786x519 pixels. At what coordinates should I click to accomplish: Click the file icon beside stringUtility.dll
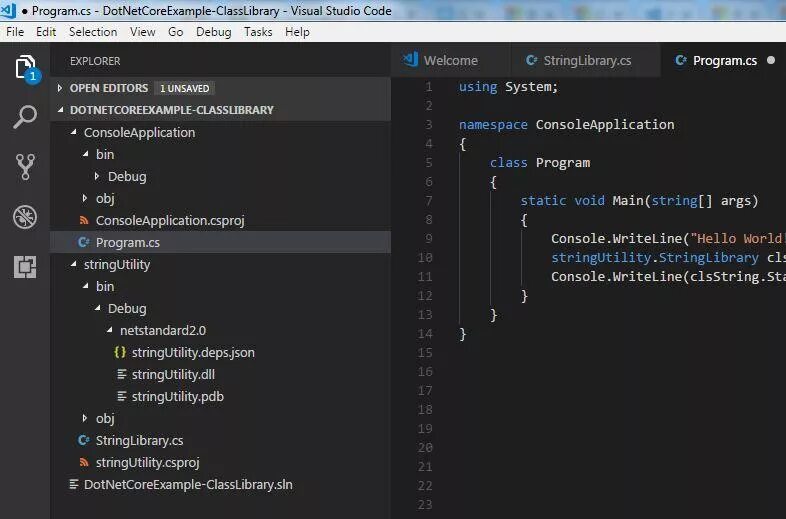click(121, 374)
